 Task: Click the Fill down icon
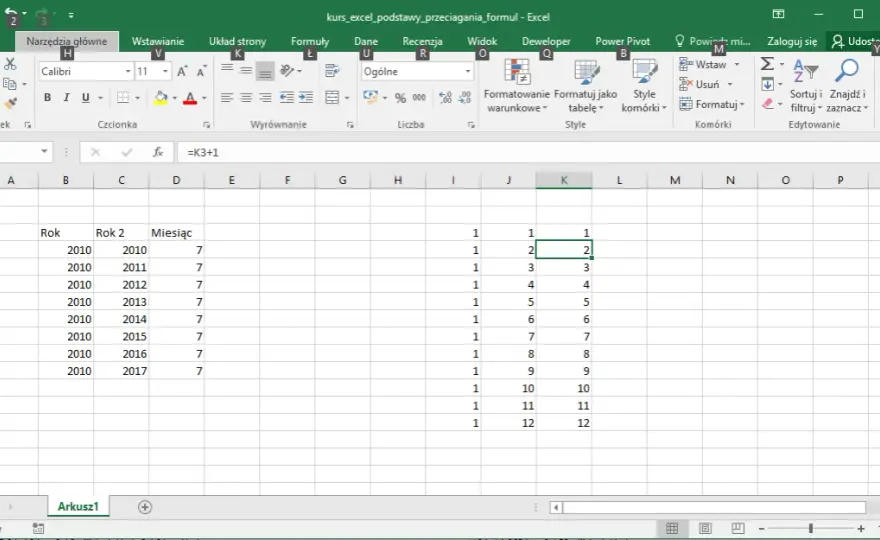767,84
